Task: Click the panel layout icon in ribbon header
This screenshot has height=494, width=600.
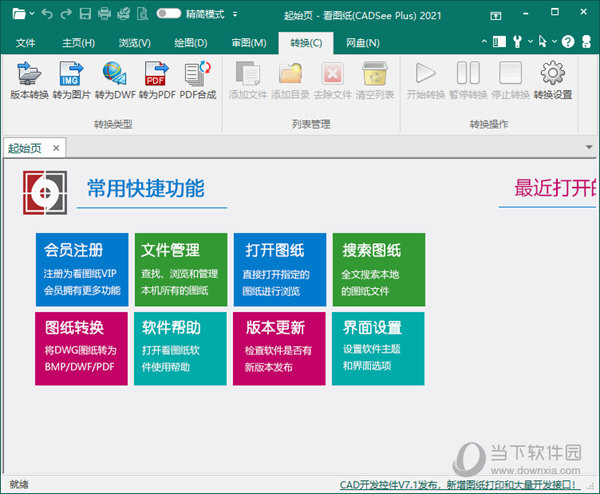Action: [x=499, y=41]
